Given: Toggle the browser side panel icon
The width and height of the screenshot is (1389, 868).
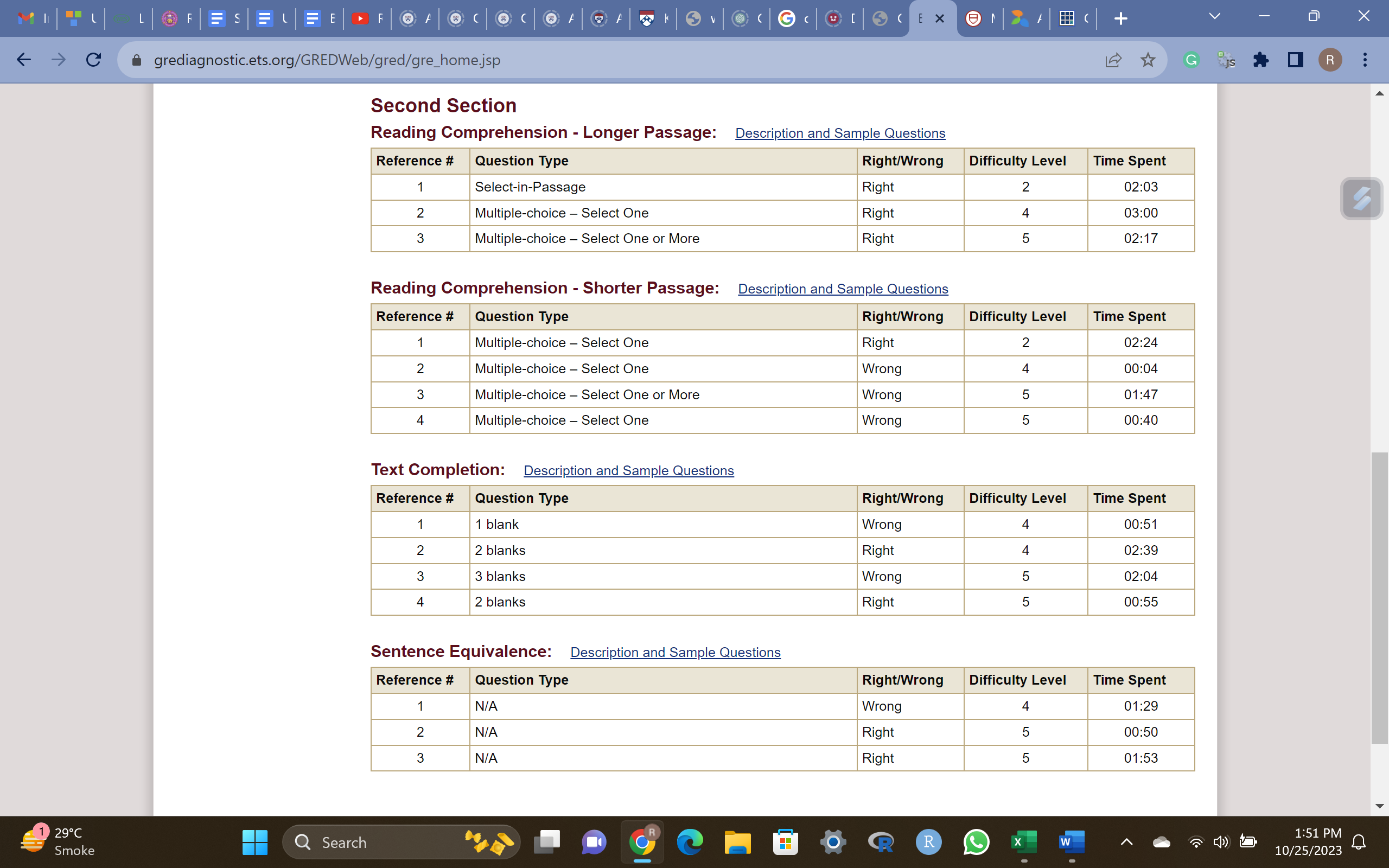Looking at the screenshot, I should pos(1295,60).
